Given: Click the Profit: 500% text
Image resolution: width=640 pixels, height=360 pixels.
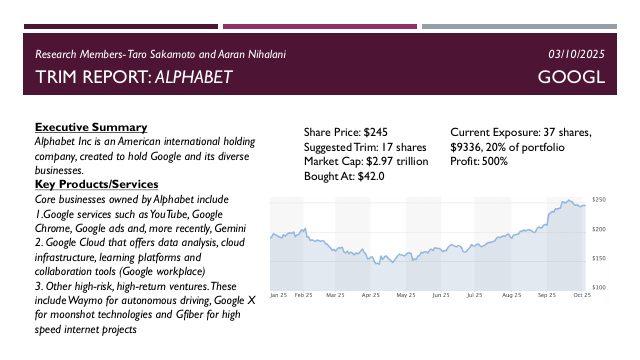Looking at the screenshot, I should [479, 161].
